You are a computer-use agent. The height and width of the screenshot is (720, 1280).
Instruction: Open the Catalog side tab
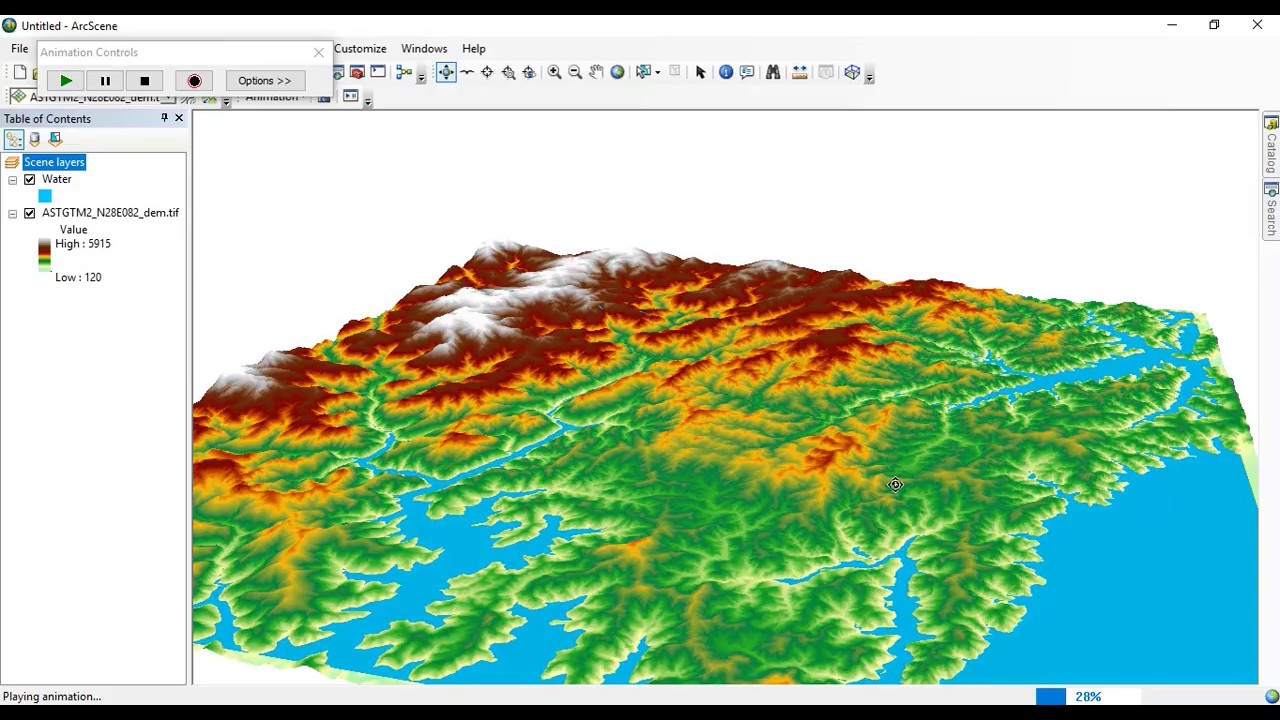1271,145
